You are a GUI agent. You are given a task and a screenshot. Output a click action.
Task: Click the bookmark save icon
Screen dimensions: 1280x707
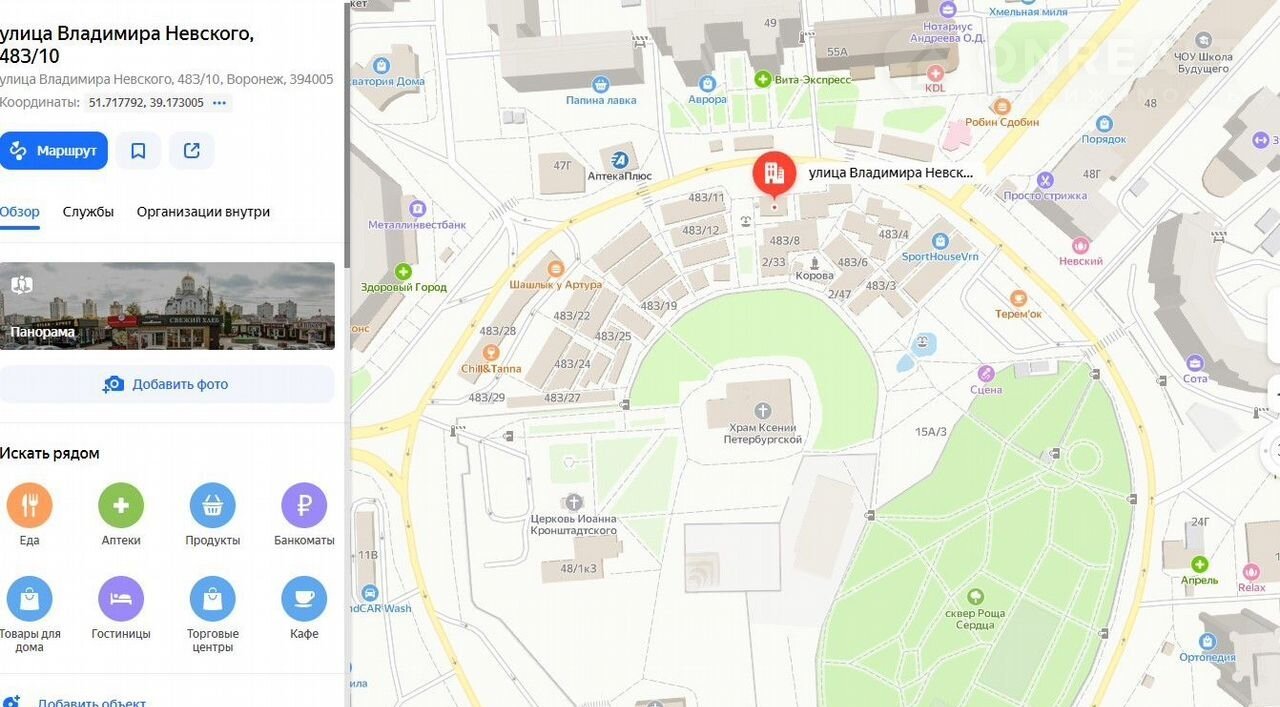pyautogui.click(x=138, y=151)
